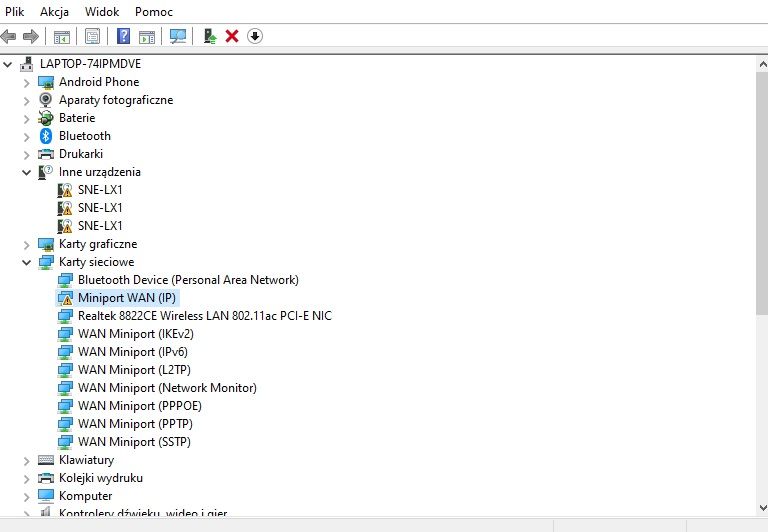Collapse the LAPTOP-74IPMDVE root node

click(8, 64)
